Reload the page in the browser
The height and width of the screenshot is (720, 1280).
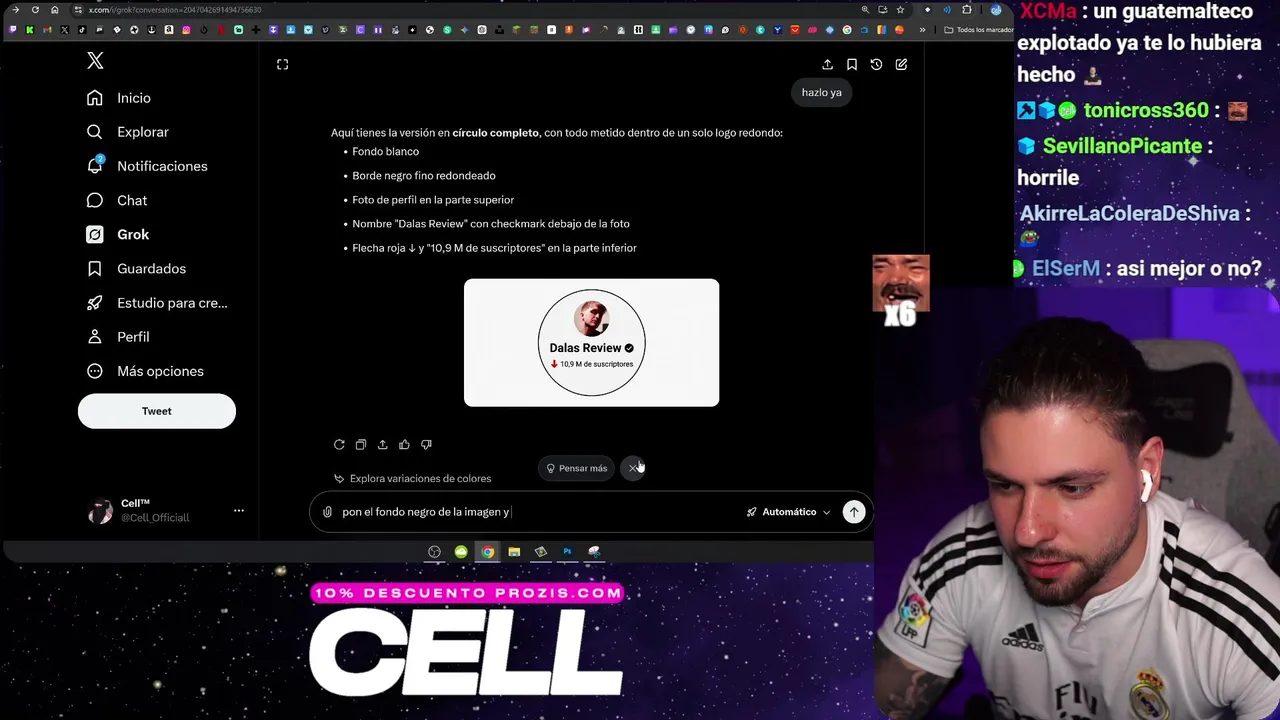pos(35,10)
